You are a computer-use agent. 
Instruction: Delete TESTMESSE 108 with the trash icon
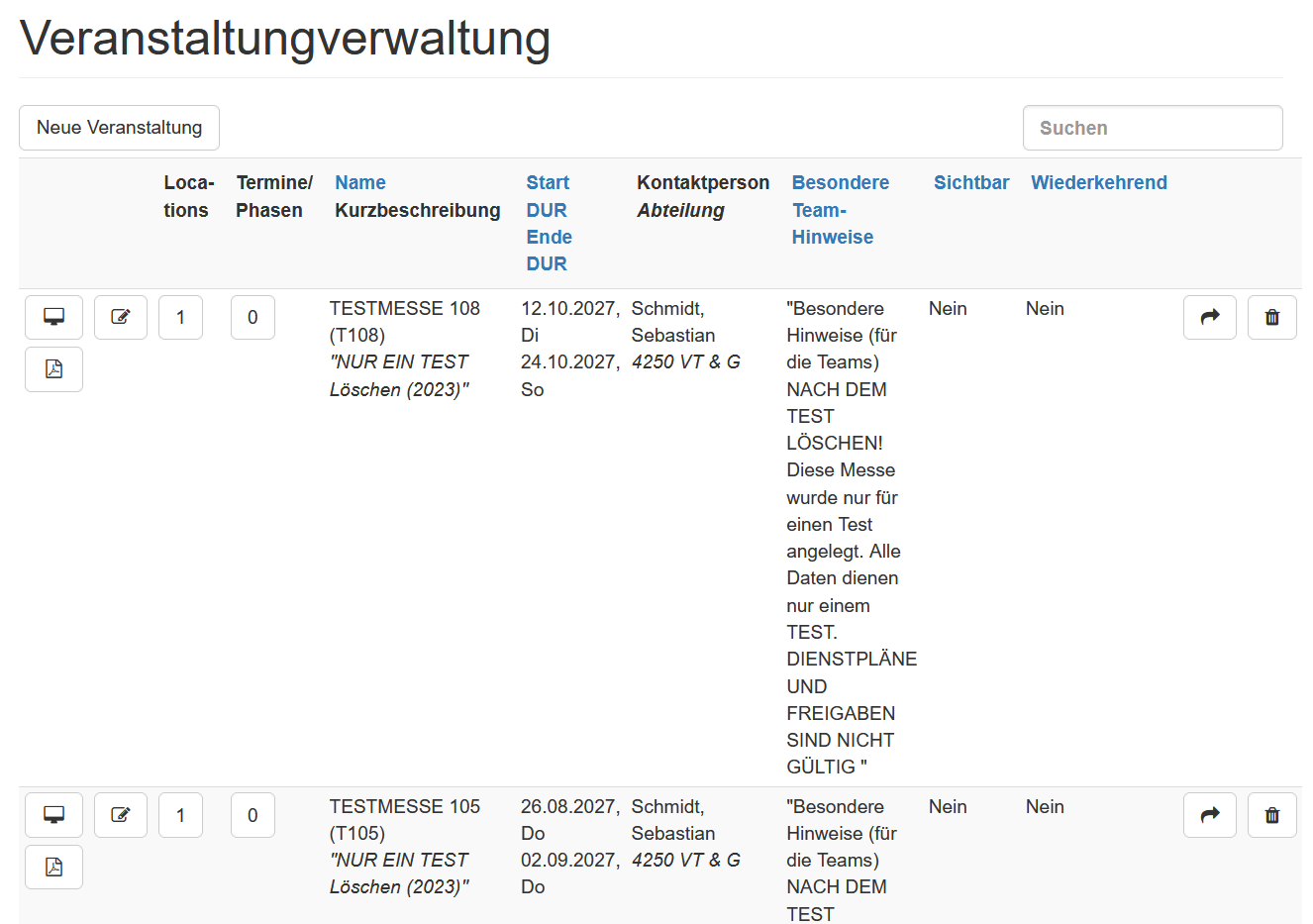pos(1271,317)
